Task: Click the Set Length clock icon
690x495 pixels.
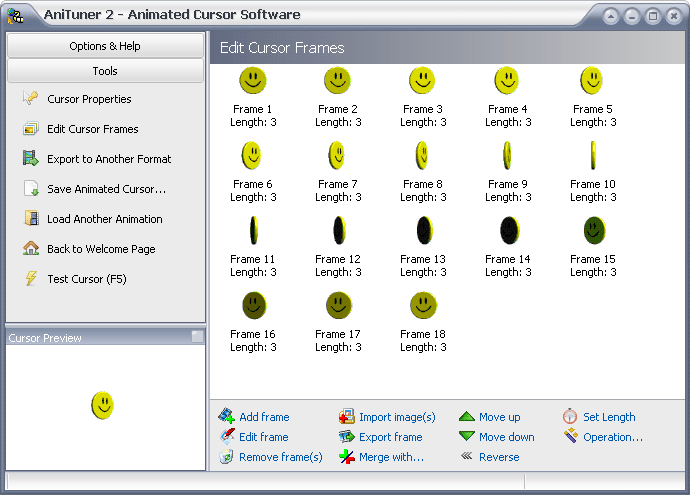Action: coord(570,417)
